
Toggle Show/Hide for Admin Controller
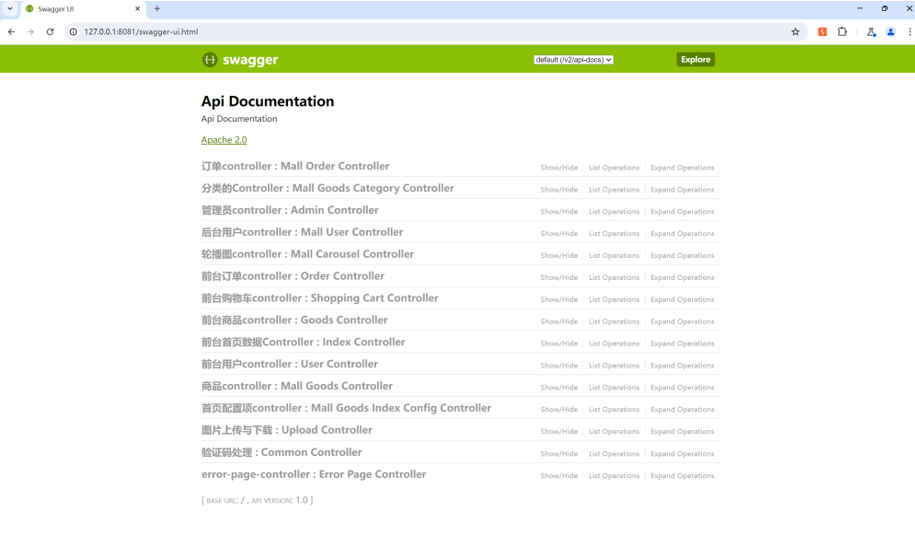point(559,212)
